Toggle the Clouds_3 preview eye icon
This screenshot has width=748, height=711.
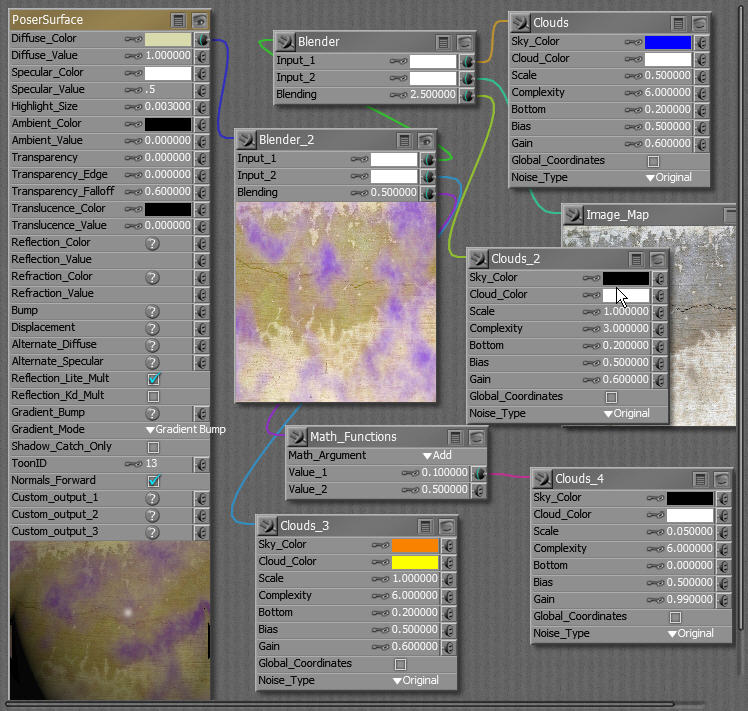[x=447, y=526]
